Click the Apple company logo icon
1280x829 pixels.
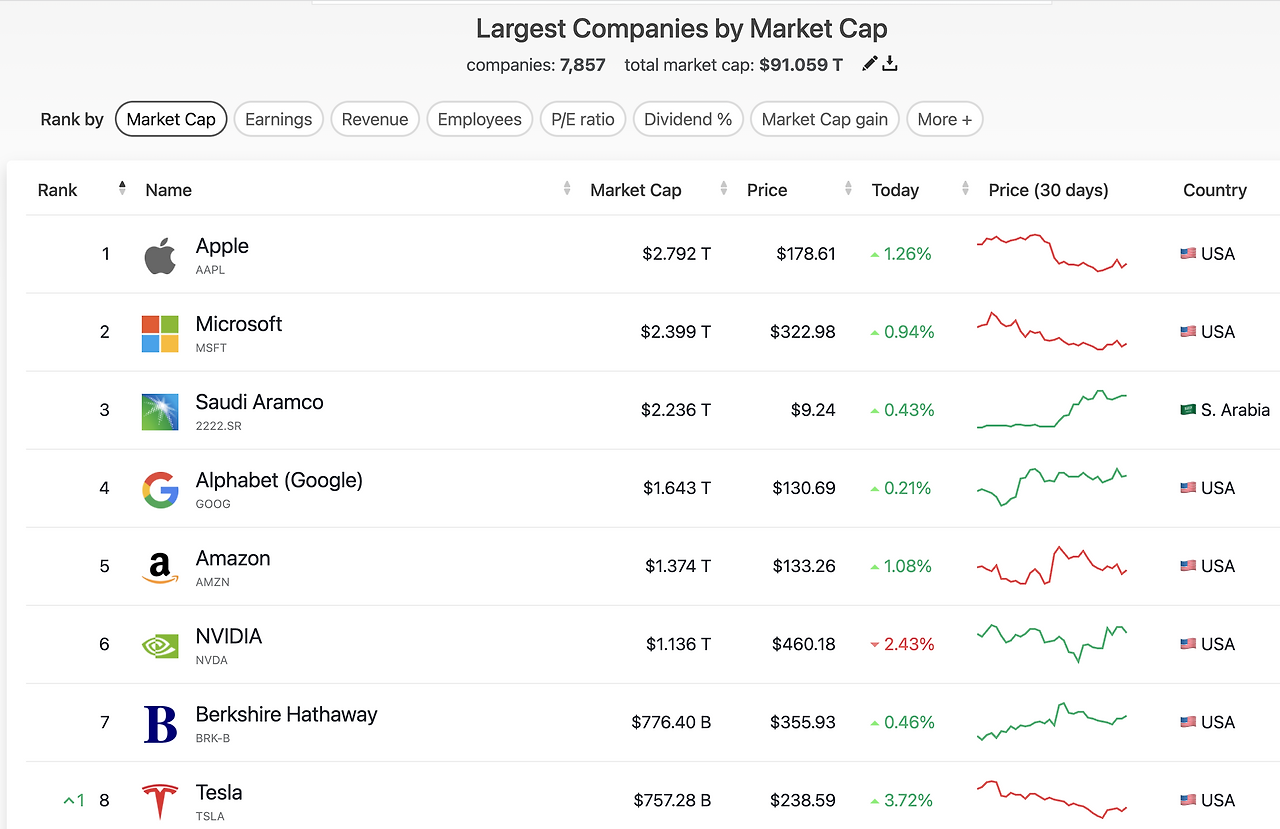(x=160, y=256)
